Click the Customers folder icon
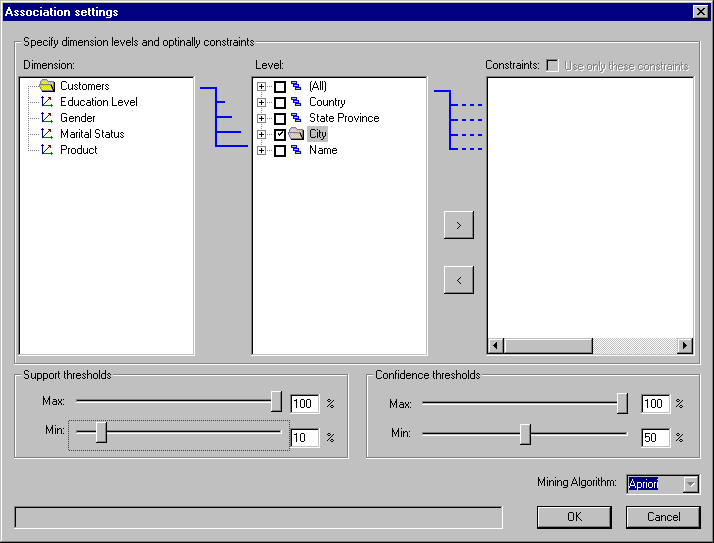The width and height of the screenshot is (714, 543). (x=47, y=86)
